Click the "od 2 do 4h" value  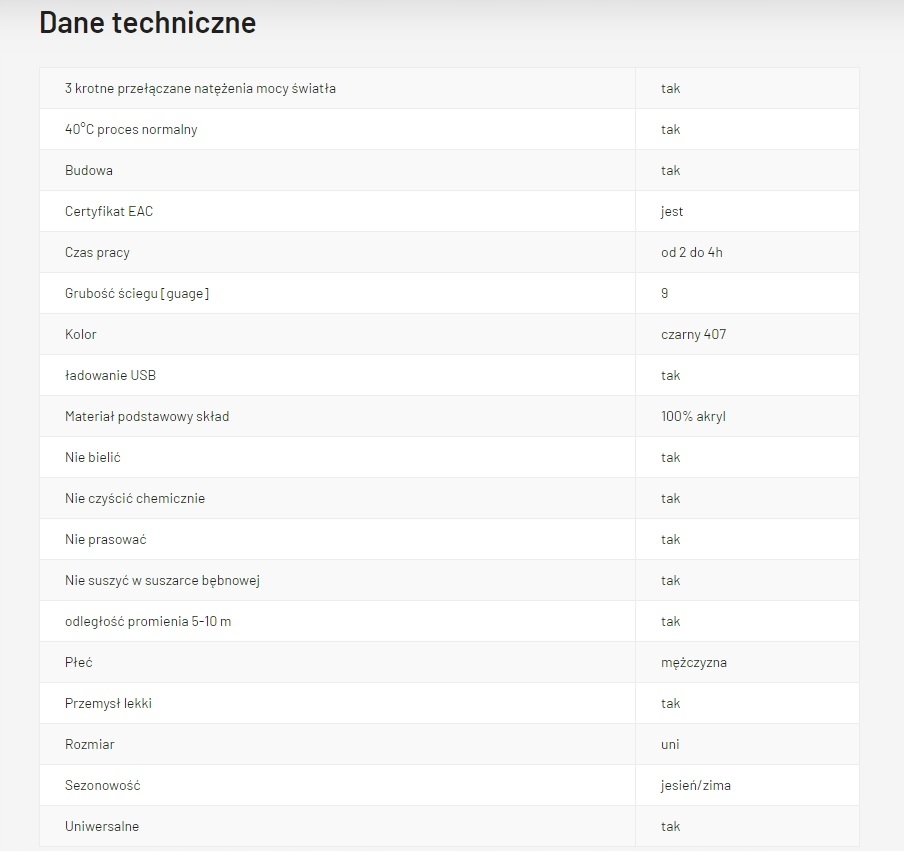tap(691, 253)
